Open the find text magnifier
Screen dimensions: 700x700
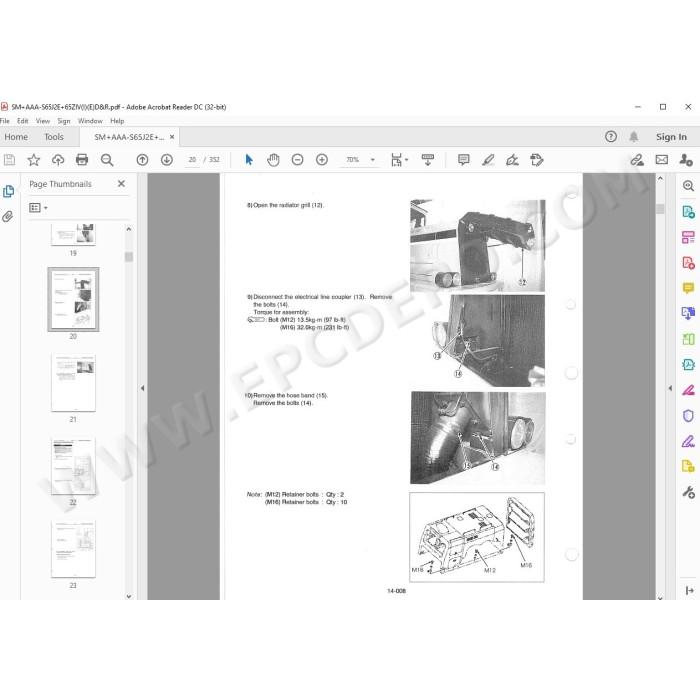[x=107, y=160]
